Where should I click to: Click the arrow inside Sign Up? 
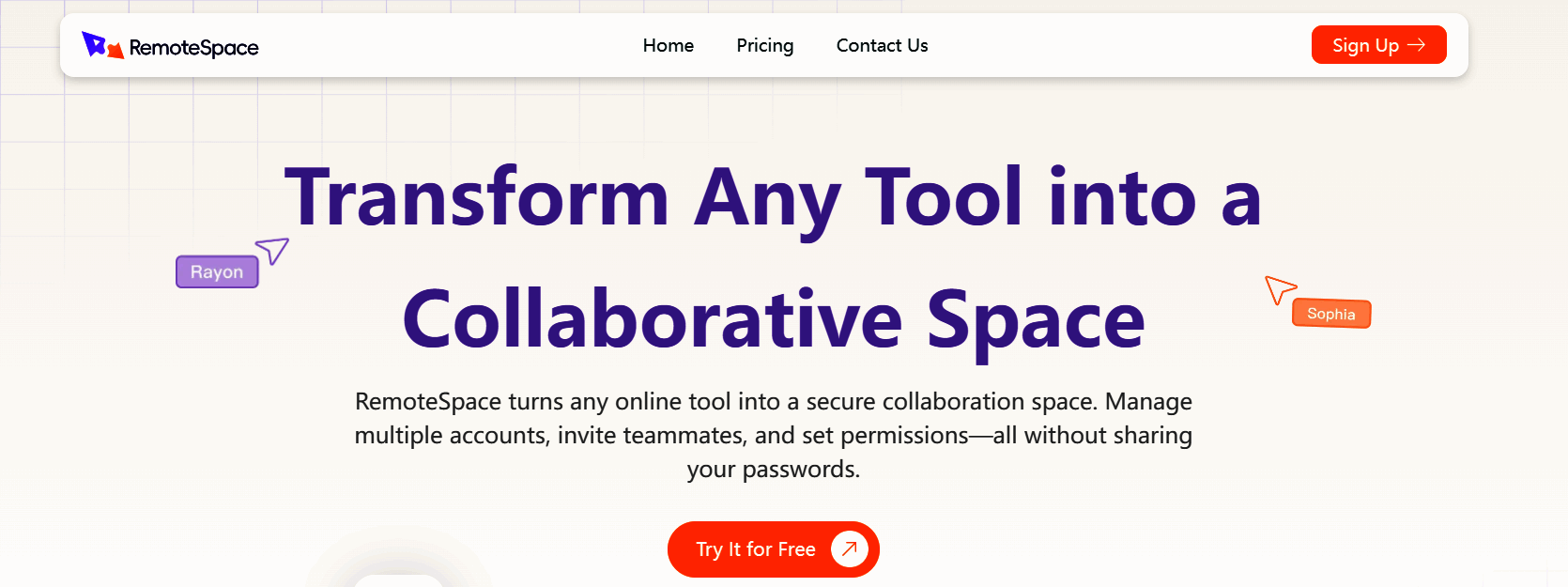click(x=1417, y=45)
